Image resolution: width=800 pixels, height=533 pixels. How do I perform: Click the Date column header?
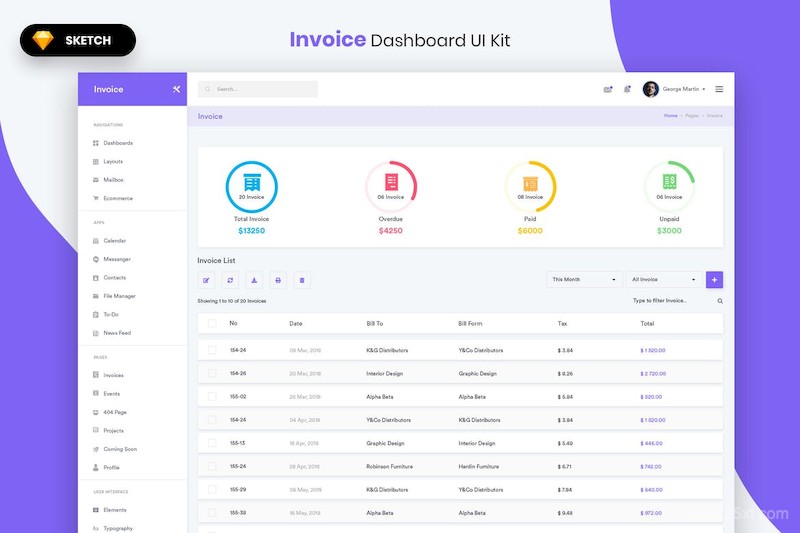coord(295,323)
